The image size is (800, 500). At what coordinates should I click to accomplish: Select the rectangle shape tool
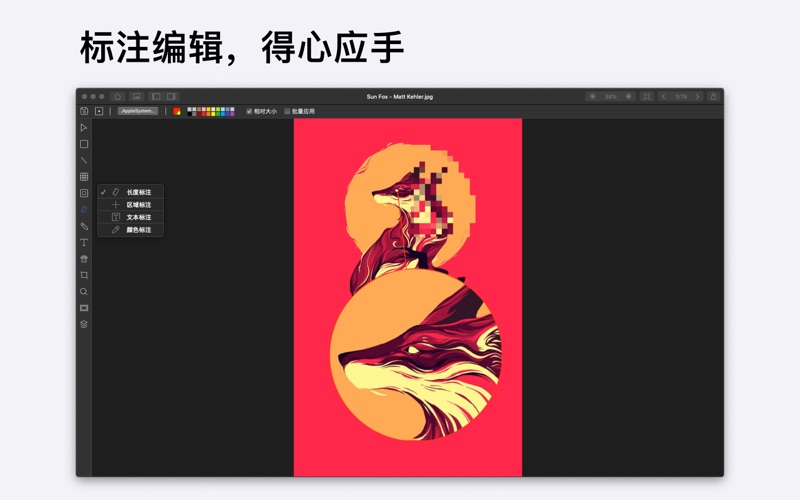pyautogui.click(x=84, y=144)
